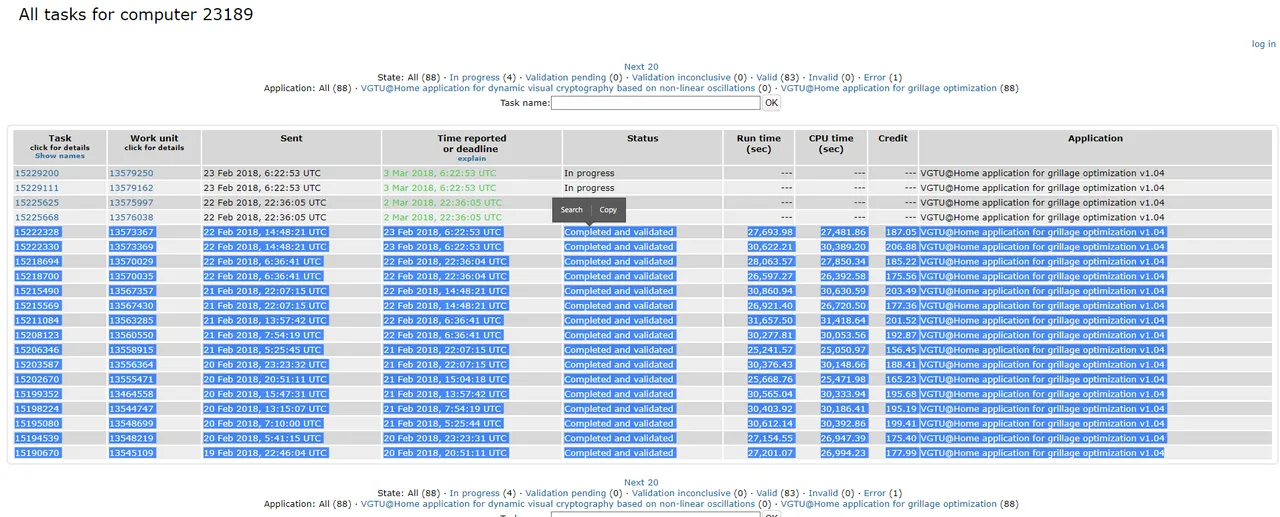Open task 15229111 details

pos(37,188)
